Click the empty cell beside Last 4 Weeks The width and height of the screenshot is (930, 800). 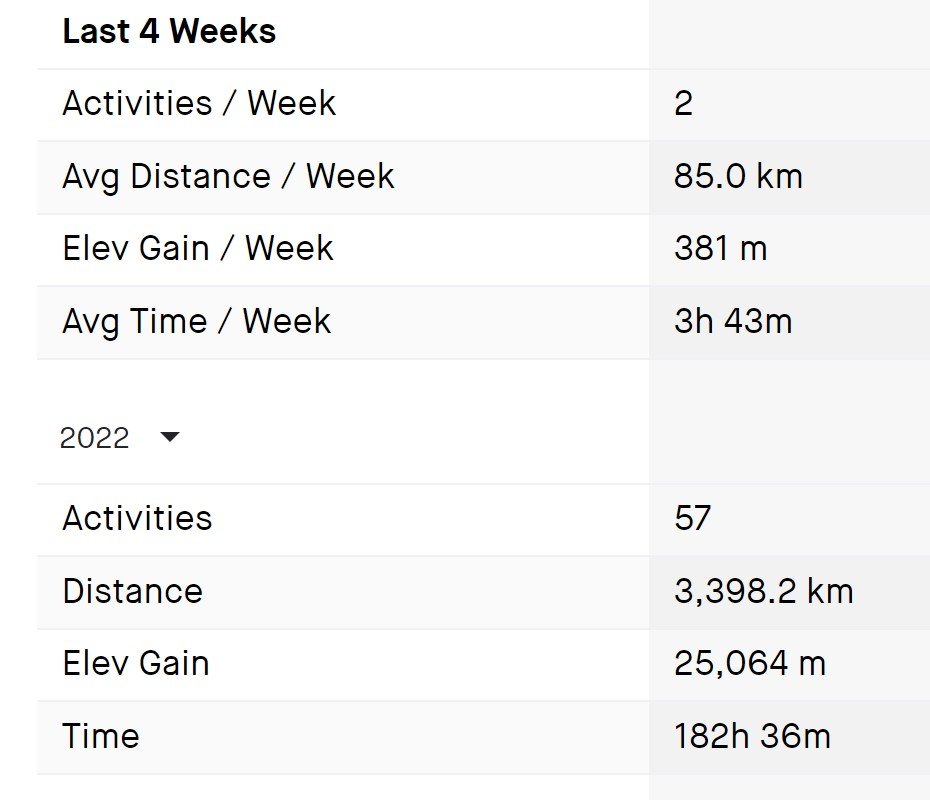(789, 33)
